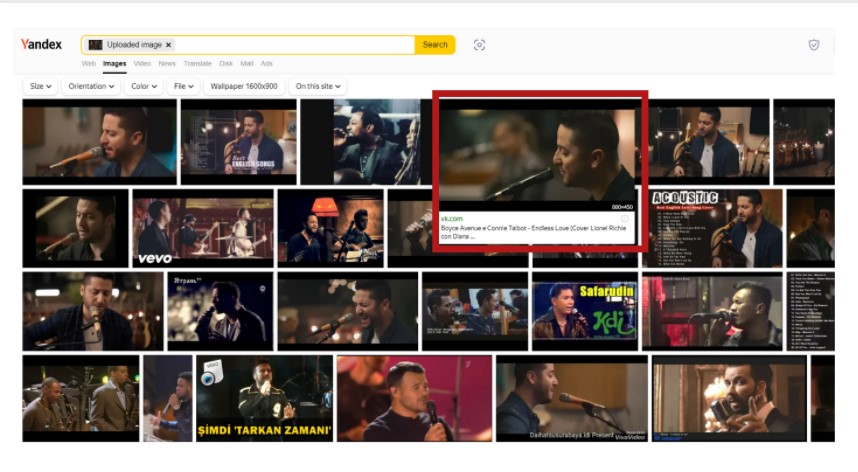
Task: Open the On this site dropdown
Action: [318, 87]
